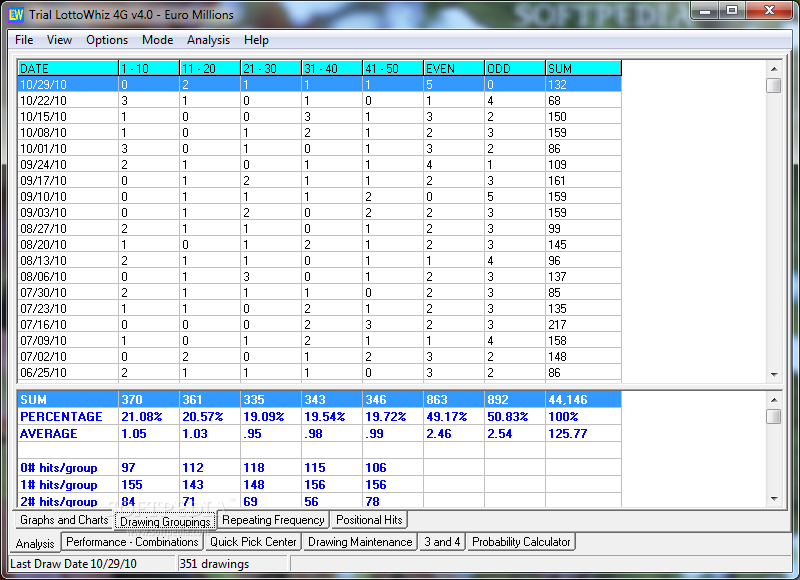The image size is (800, 580).
Task: Select the 09/17/10 drawing row
Action: click(x=319, y=181)
